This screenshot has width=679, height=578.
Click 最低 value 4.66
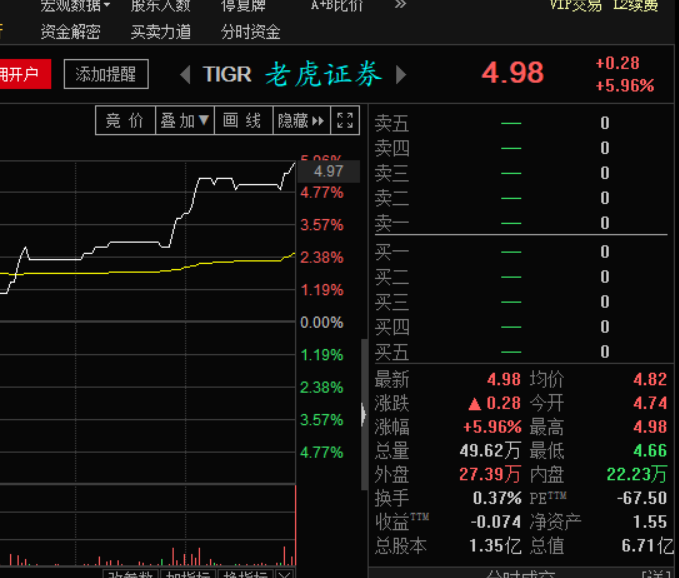(650, 451)
